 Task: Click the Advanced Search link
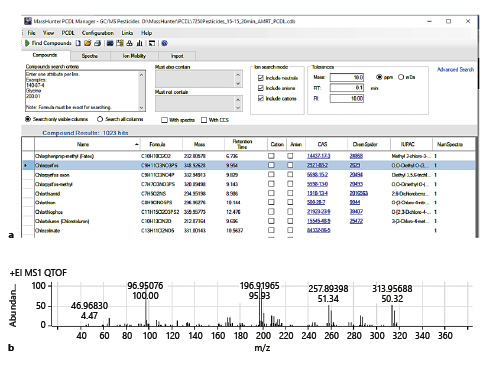[x=455, y=69]
